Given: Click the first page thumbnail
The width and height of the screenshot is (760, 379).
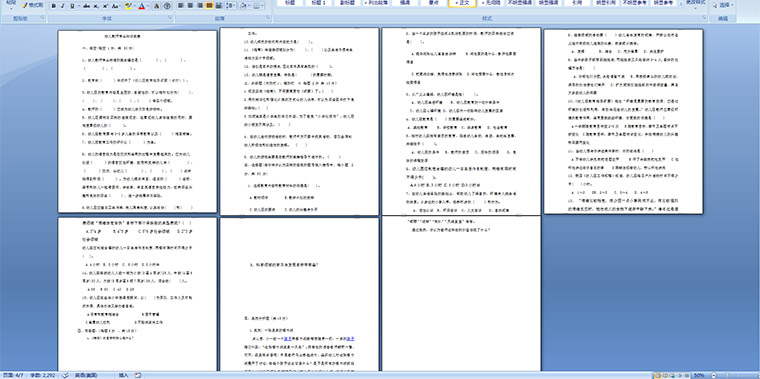Looking at the screenshot, I should click(x=137, y=121).
